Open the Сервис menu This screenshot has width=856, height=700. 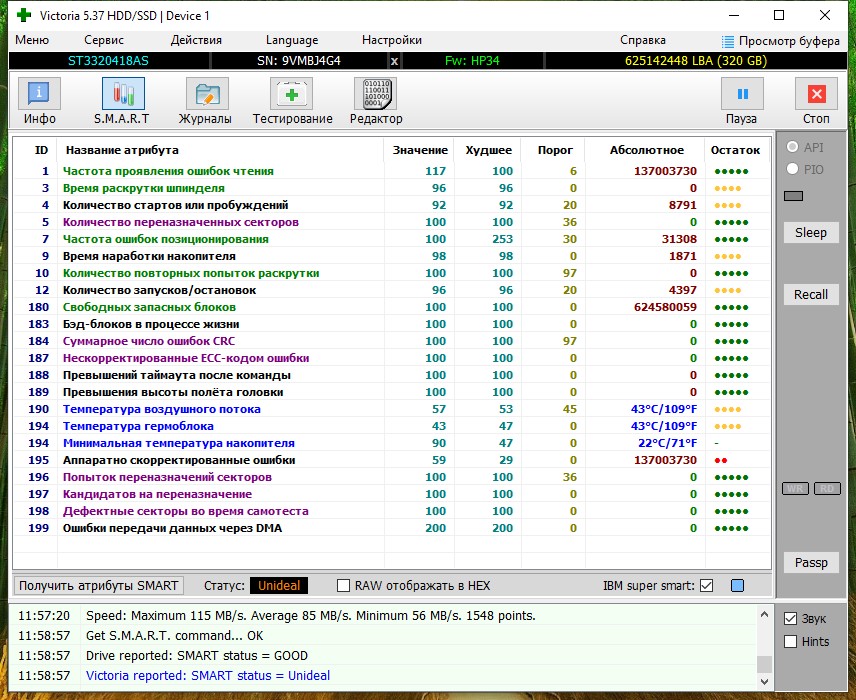coord(104,40)
